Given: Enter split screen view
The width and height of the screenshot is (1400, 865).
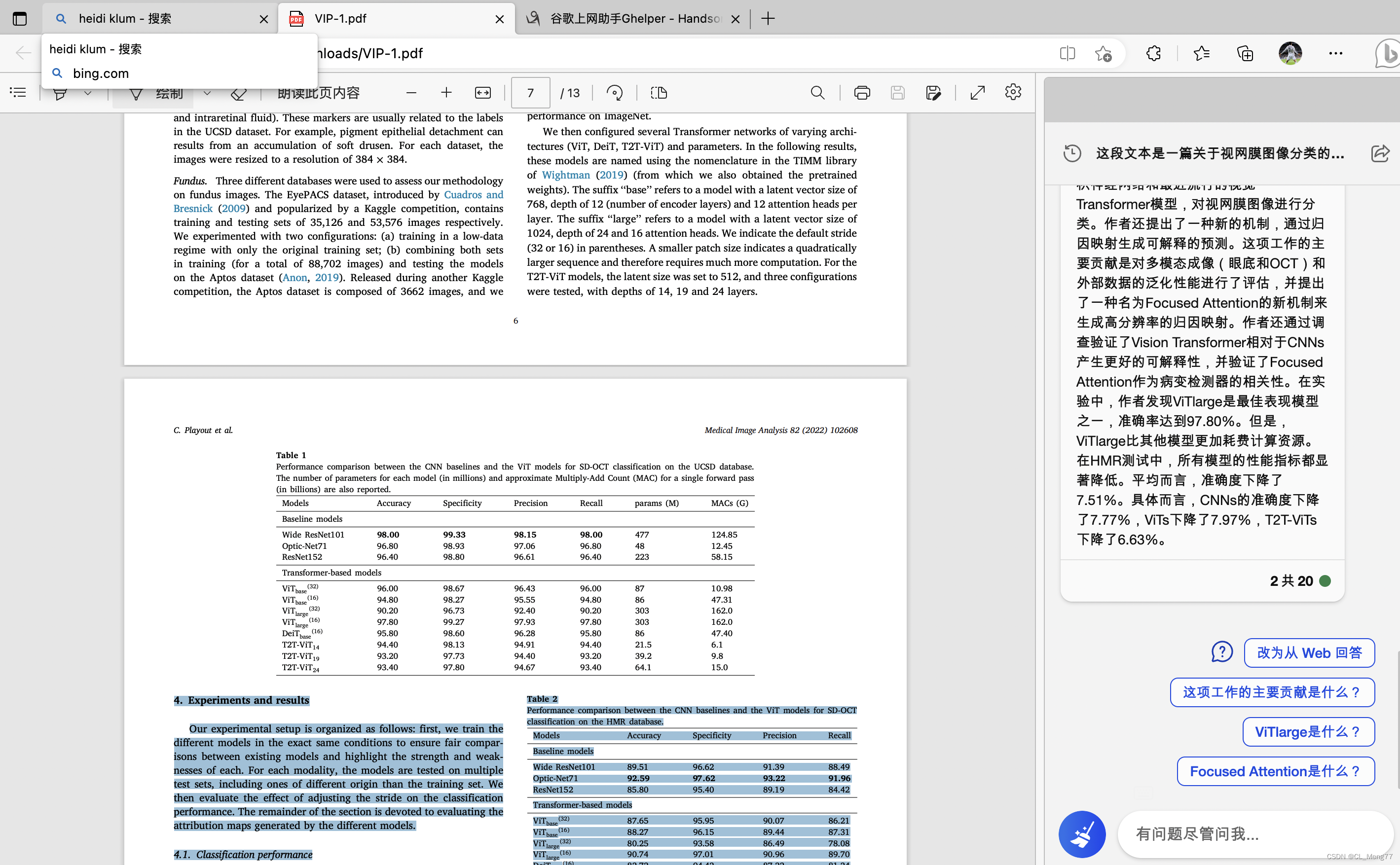Looking at the screenshot, I should pyautogui.click(x=1067, y=53).
